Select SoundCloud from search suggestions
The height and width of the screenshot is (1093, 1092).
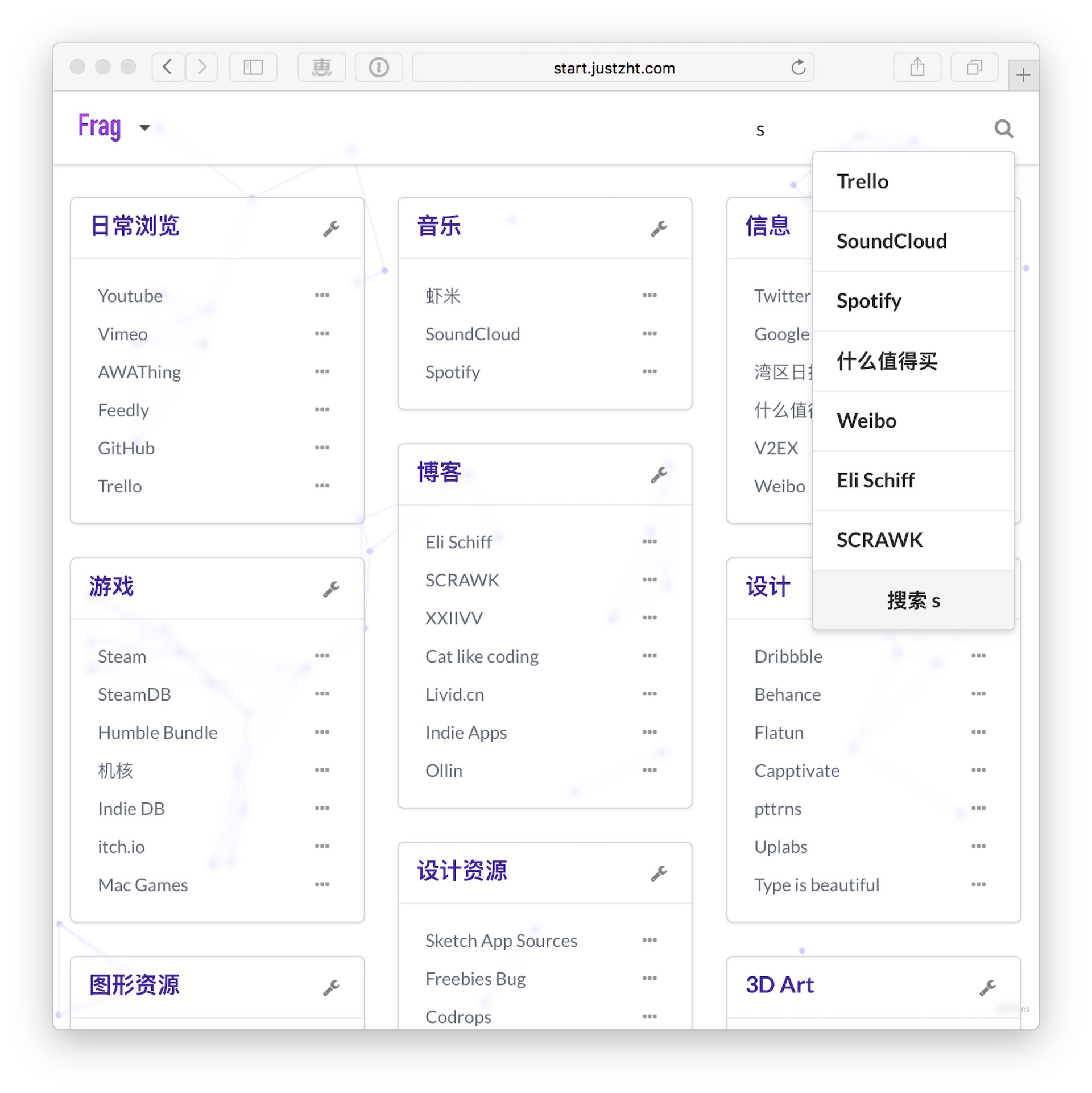[913, 242]
